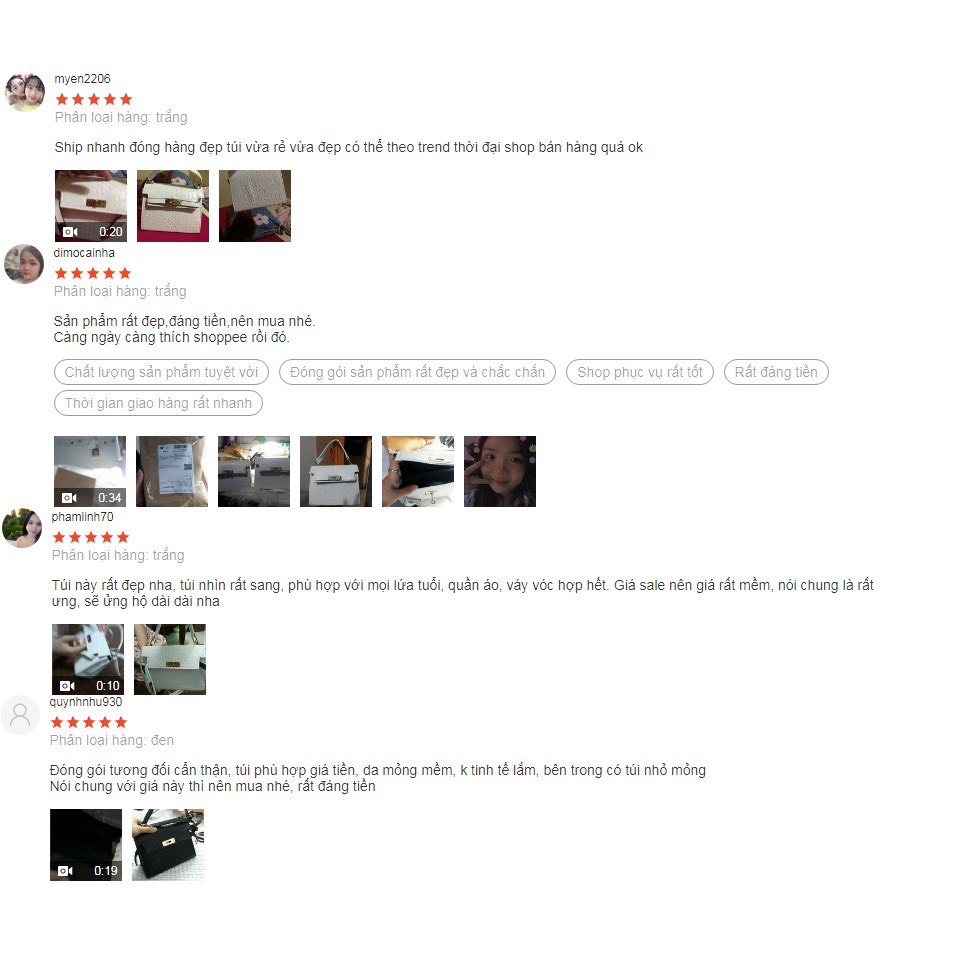The image size is (960, 960).
Task: Select the 'Thời gian giao hàng rất nhanh' tag
Action: tap(158, 403)
